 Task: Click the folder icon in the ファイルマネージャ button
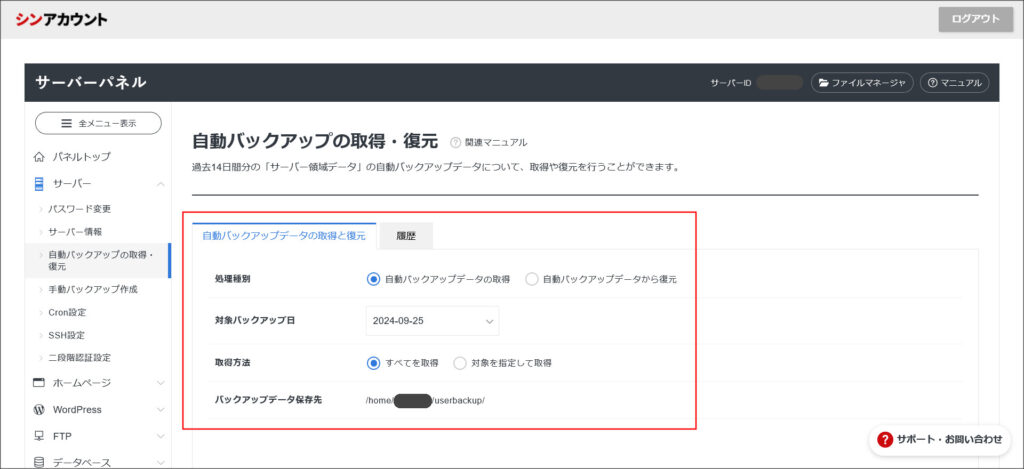click(x=824, y=83)
